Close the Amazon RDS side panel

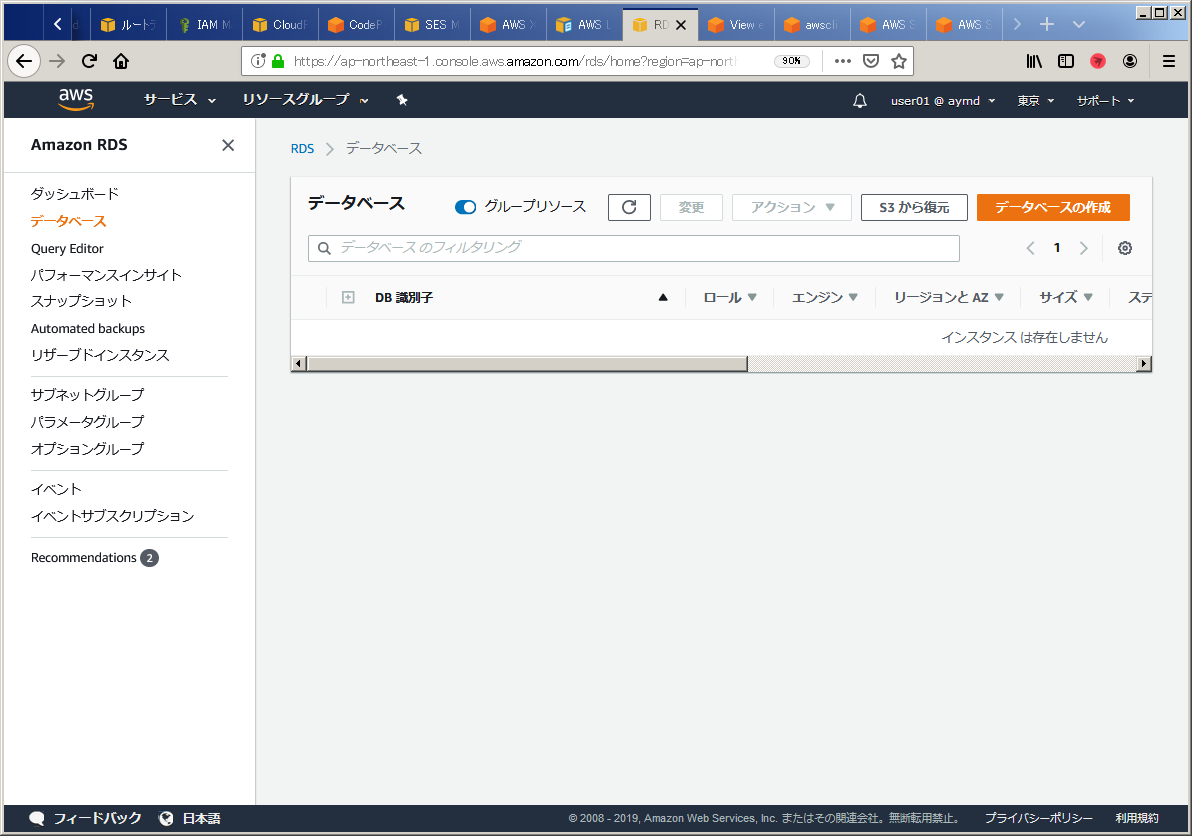click(228, 145)
